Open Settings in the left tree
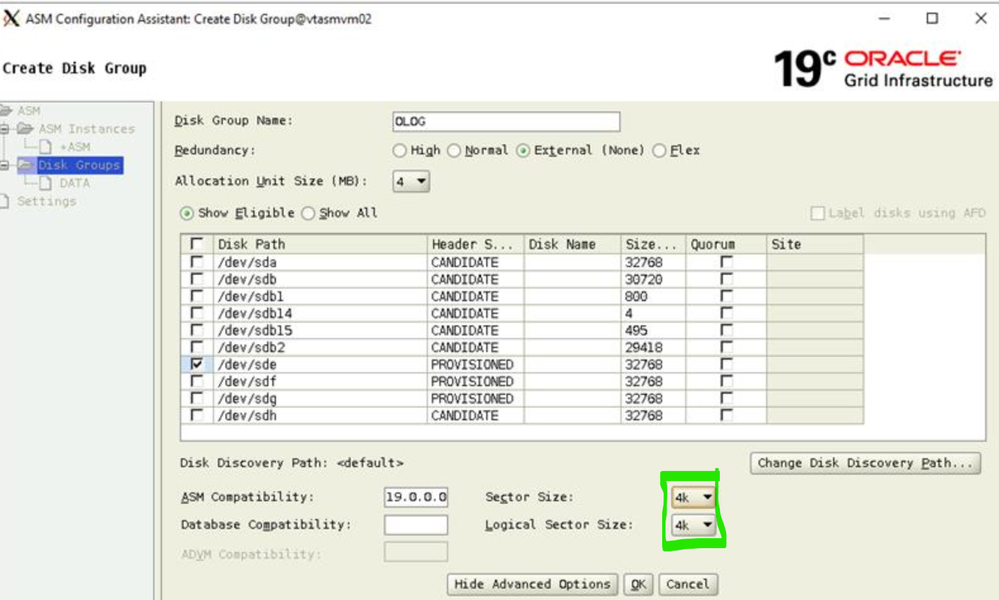 coord(47,201)
